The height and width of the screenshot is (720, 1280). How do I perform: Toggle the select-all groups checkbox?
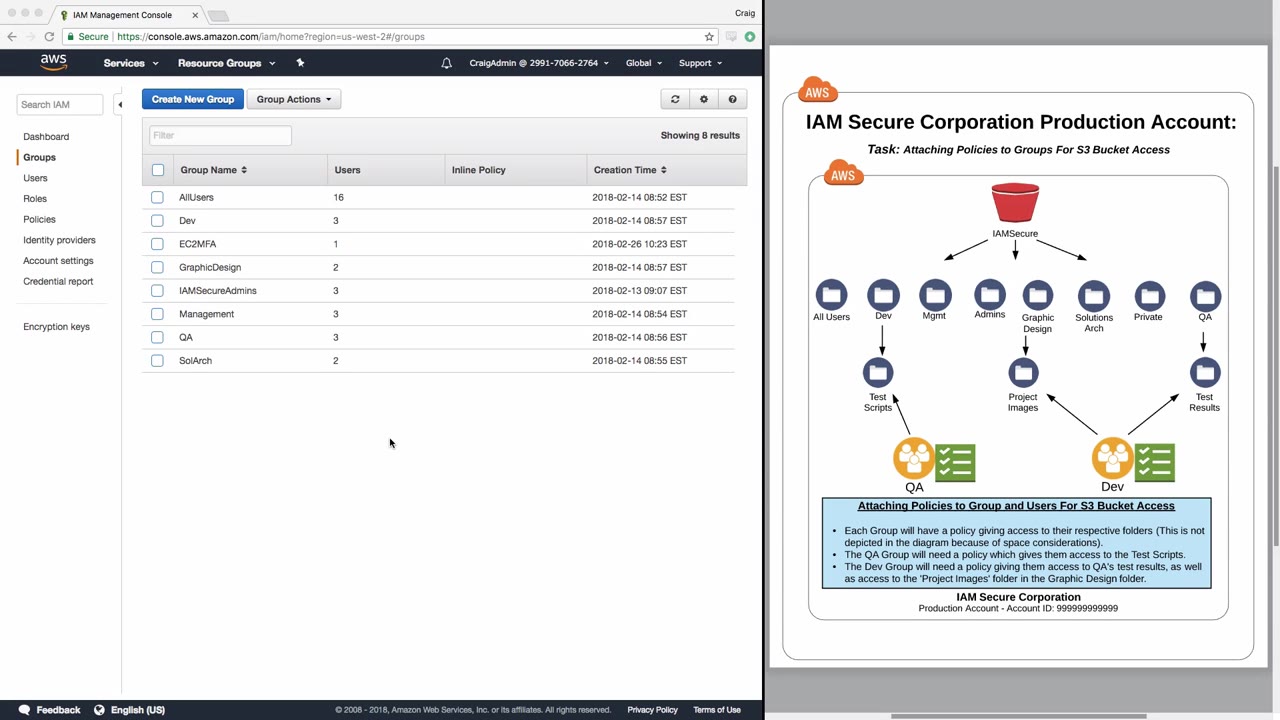[x=158, y=170]
